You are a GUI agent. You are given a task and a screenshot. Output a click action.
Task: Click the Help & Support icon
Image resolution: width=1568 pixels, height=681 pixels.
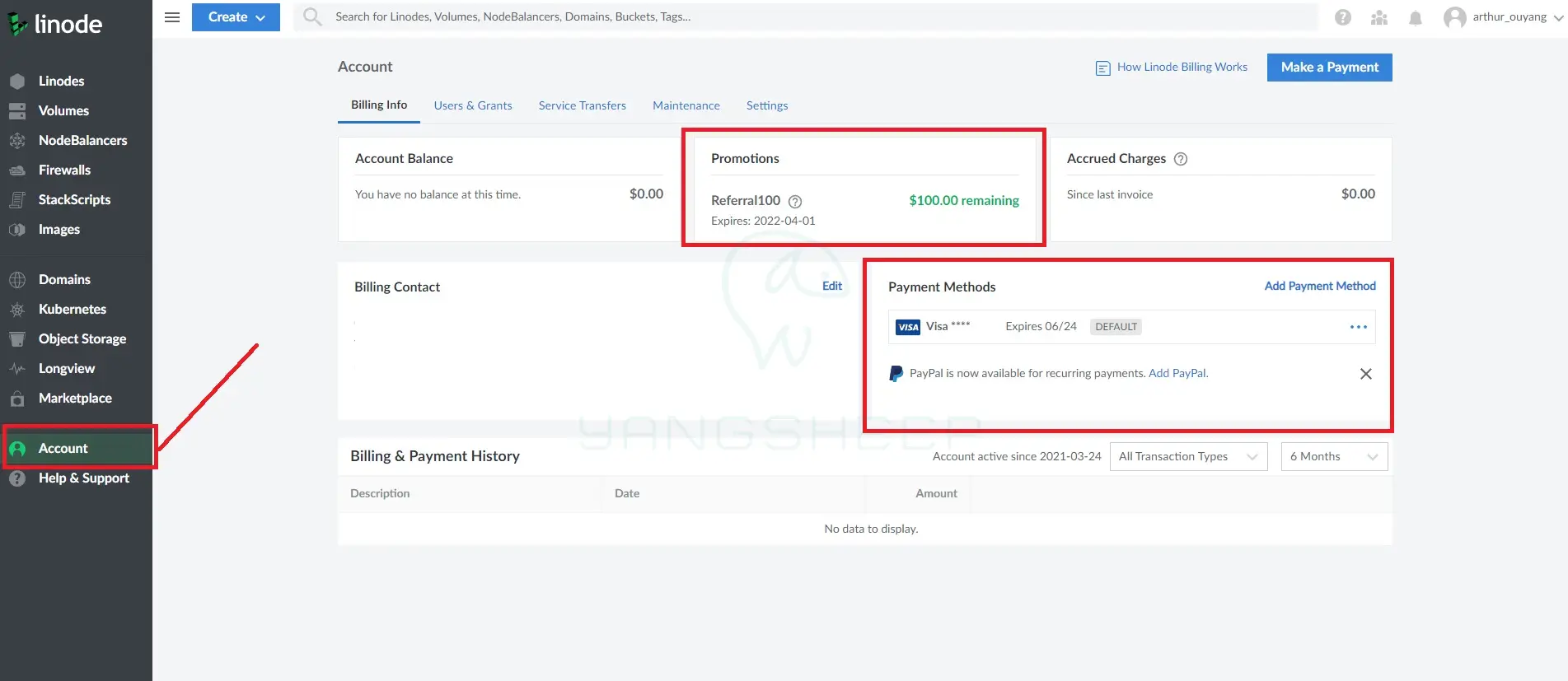pos(17,478)
